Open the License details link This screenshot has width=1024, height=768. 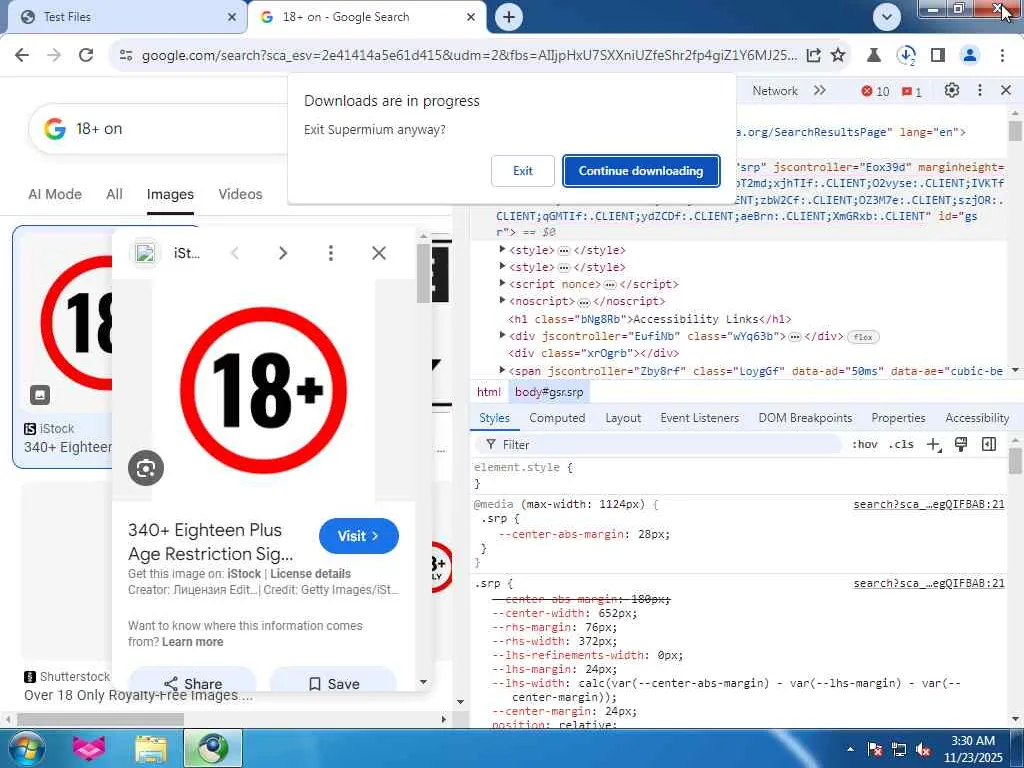(310, 574)
